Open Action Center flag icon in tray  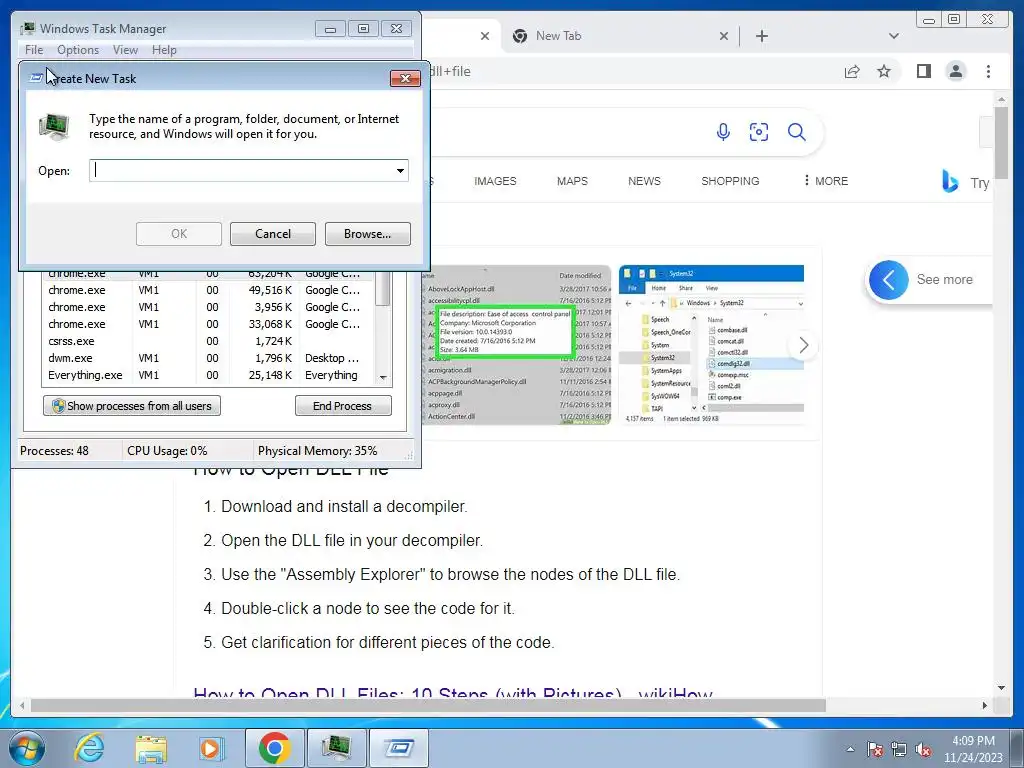(875, 749)
